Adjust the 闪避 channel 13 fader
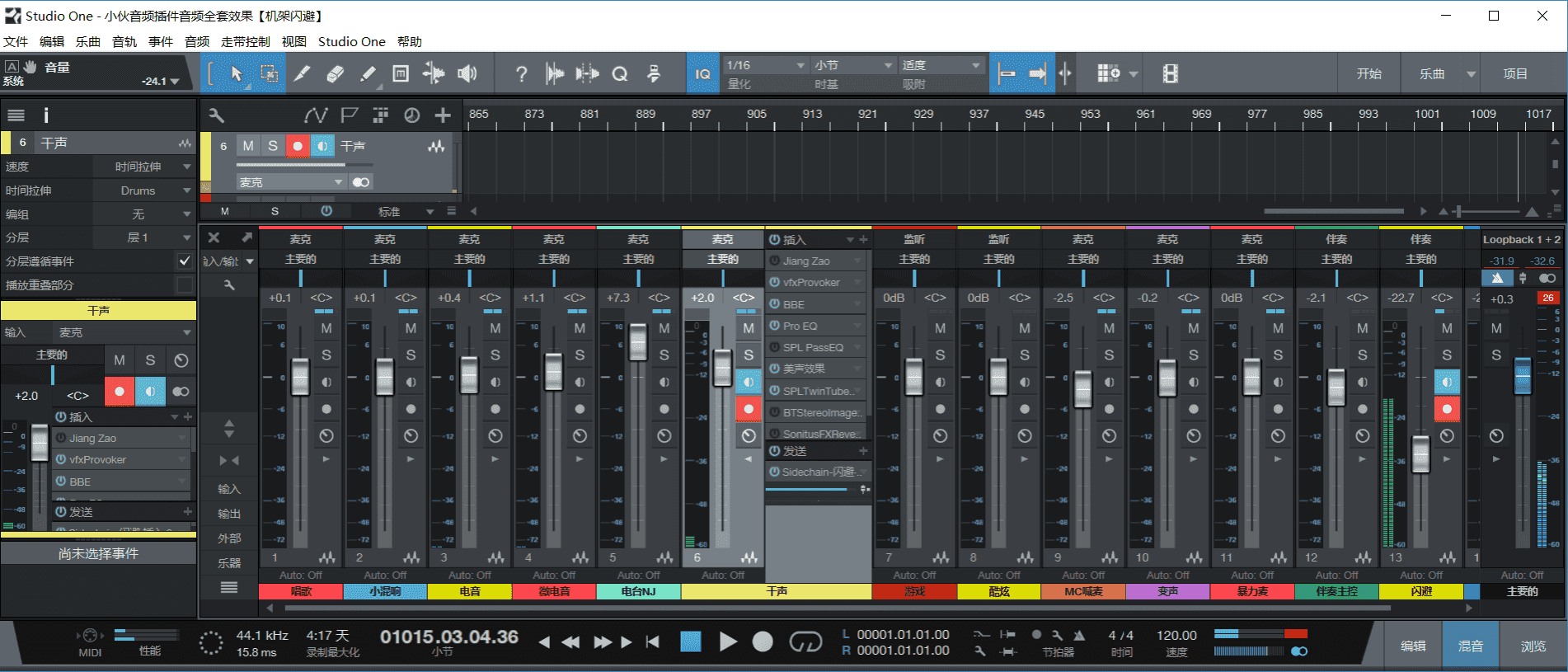The image size is (1568, 672). click(x=1420, y=453)
